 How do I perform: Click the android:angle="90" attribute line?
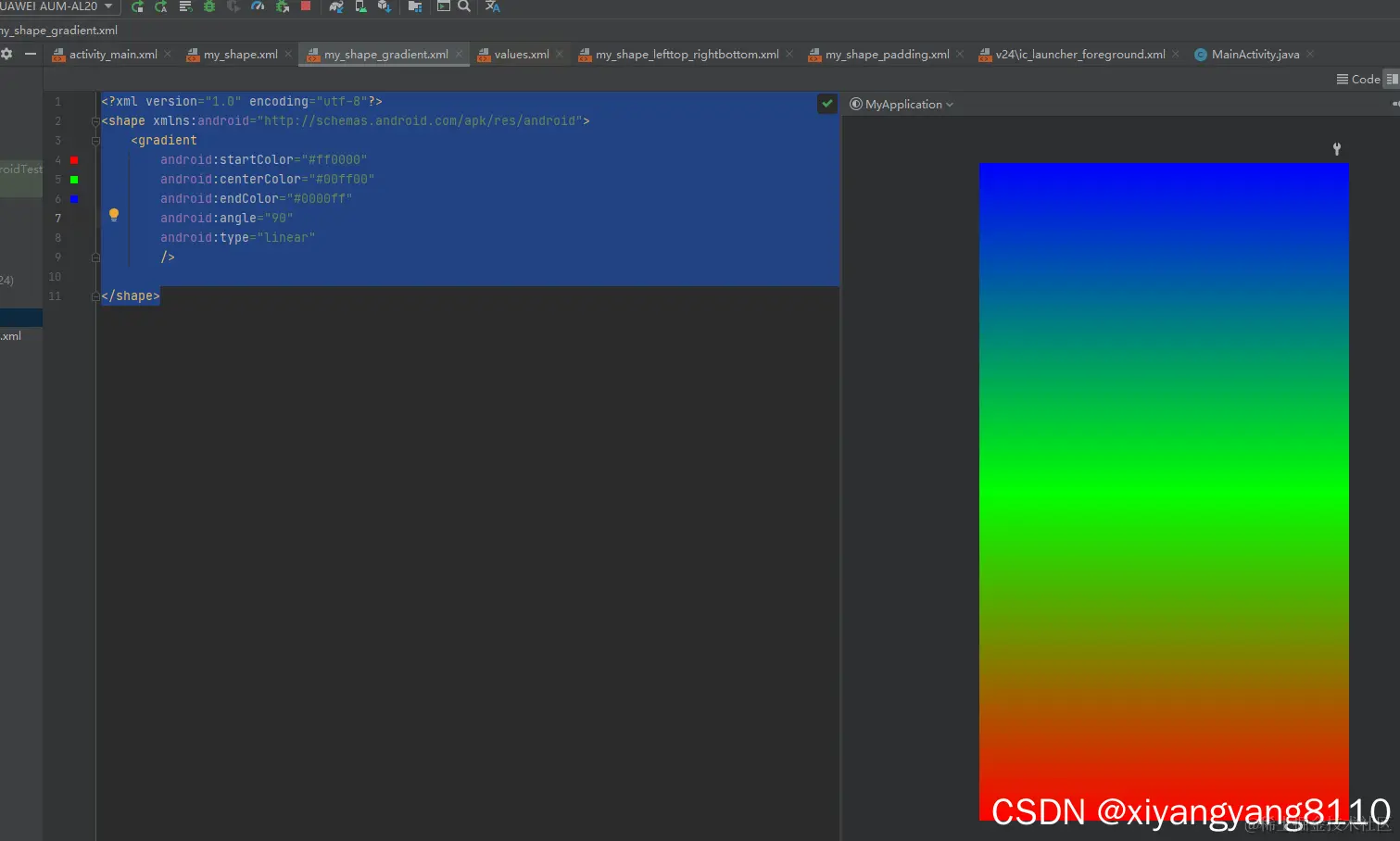[227, 219]
